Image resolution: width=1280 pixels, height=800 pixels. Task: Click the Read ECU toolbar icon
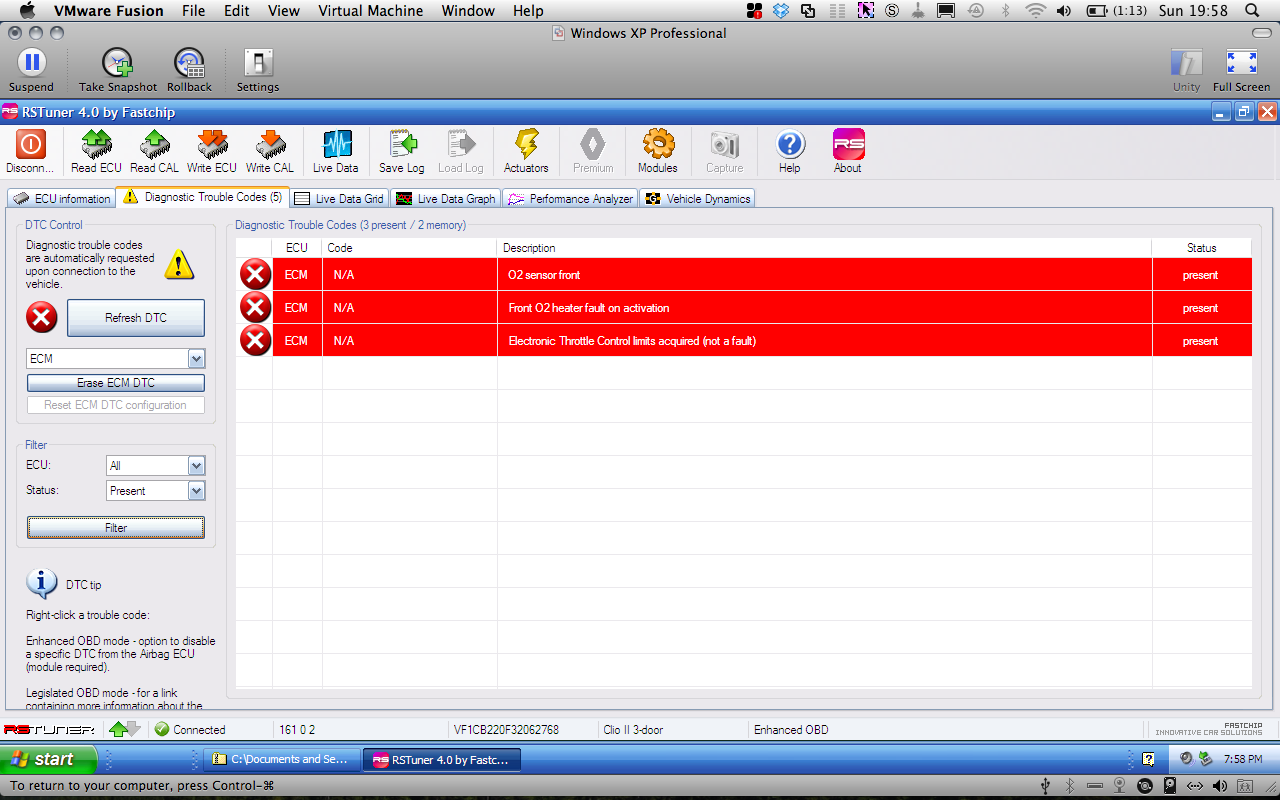[97, 145]
